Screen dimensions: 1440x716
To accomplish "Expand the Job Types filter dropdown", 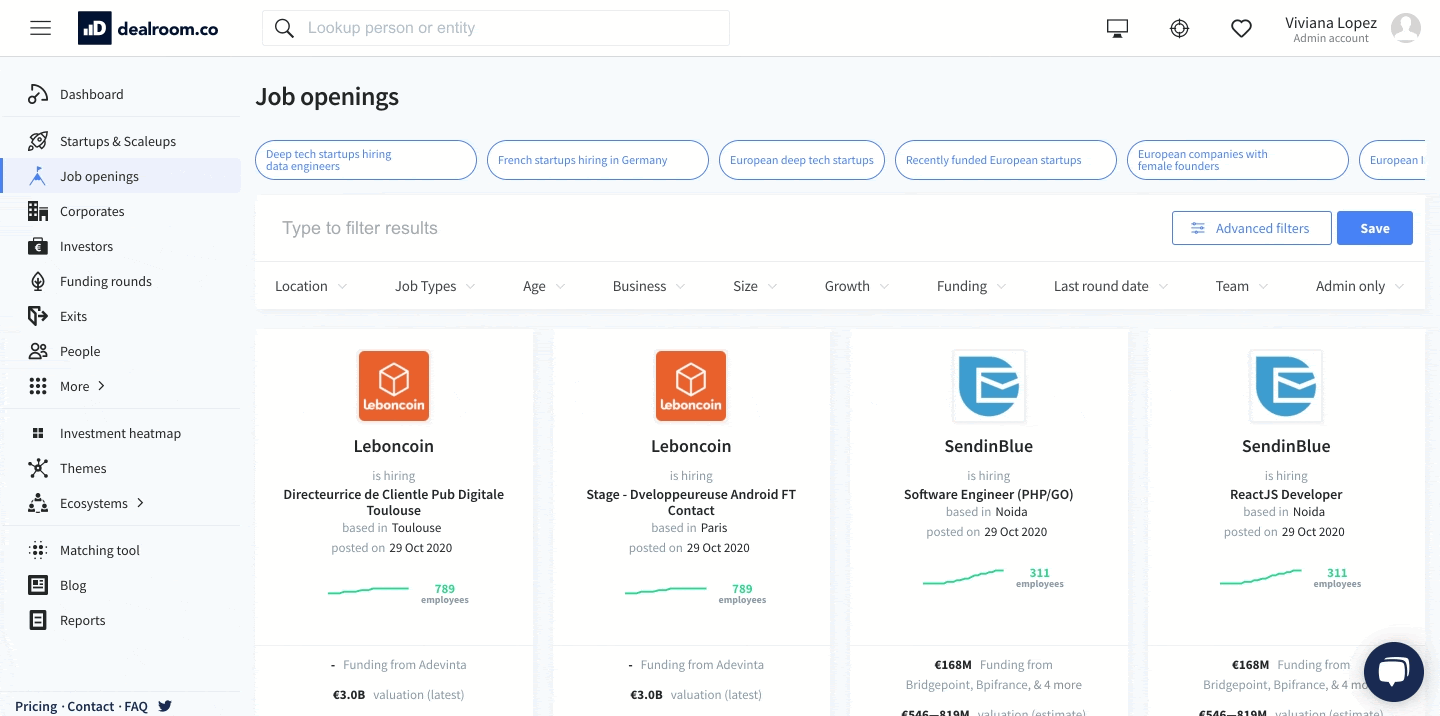I will [x=435, y=286].
